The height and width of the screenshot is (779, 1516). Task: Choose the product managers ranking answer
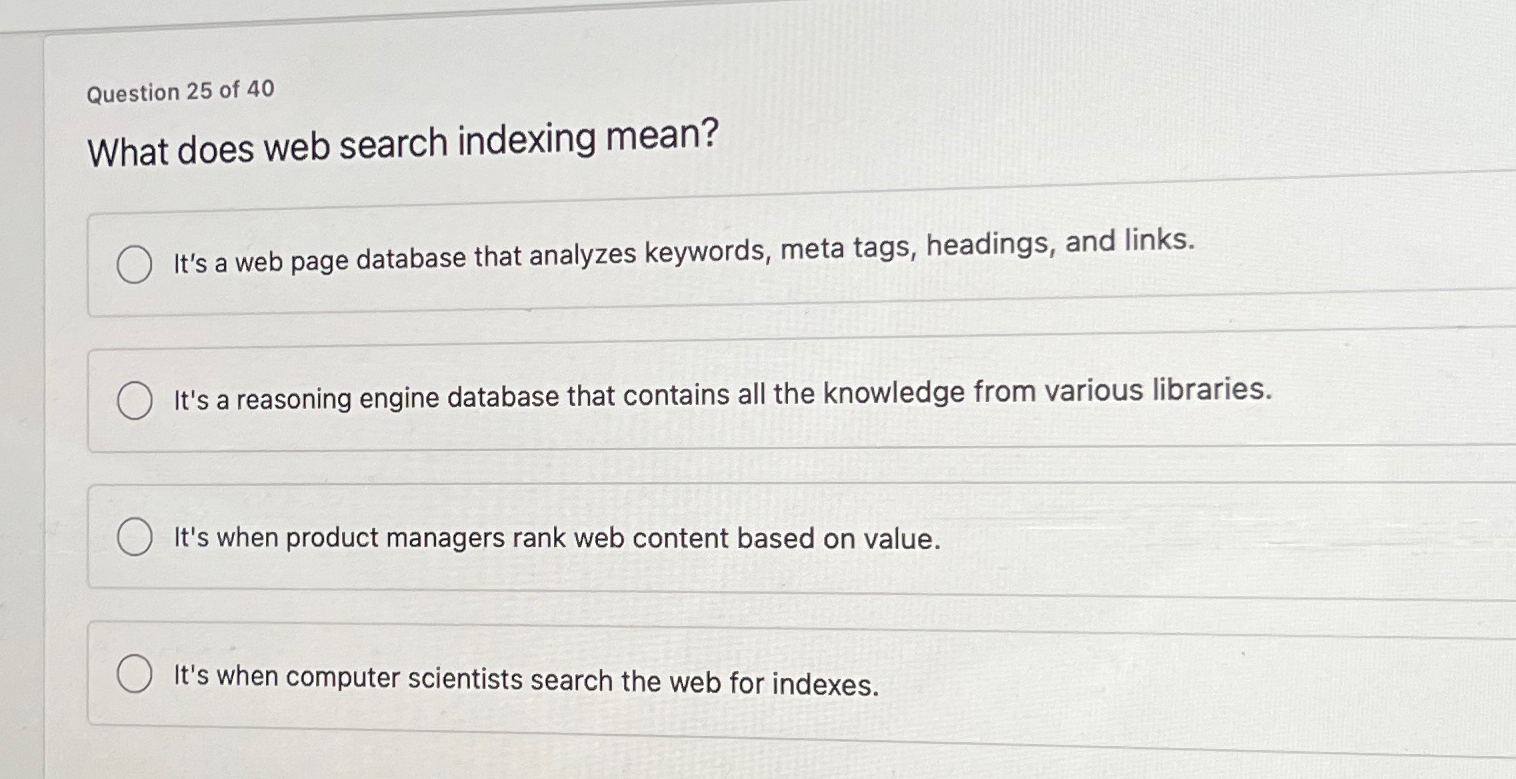[134, 537]
